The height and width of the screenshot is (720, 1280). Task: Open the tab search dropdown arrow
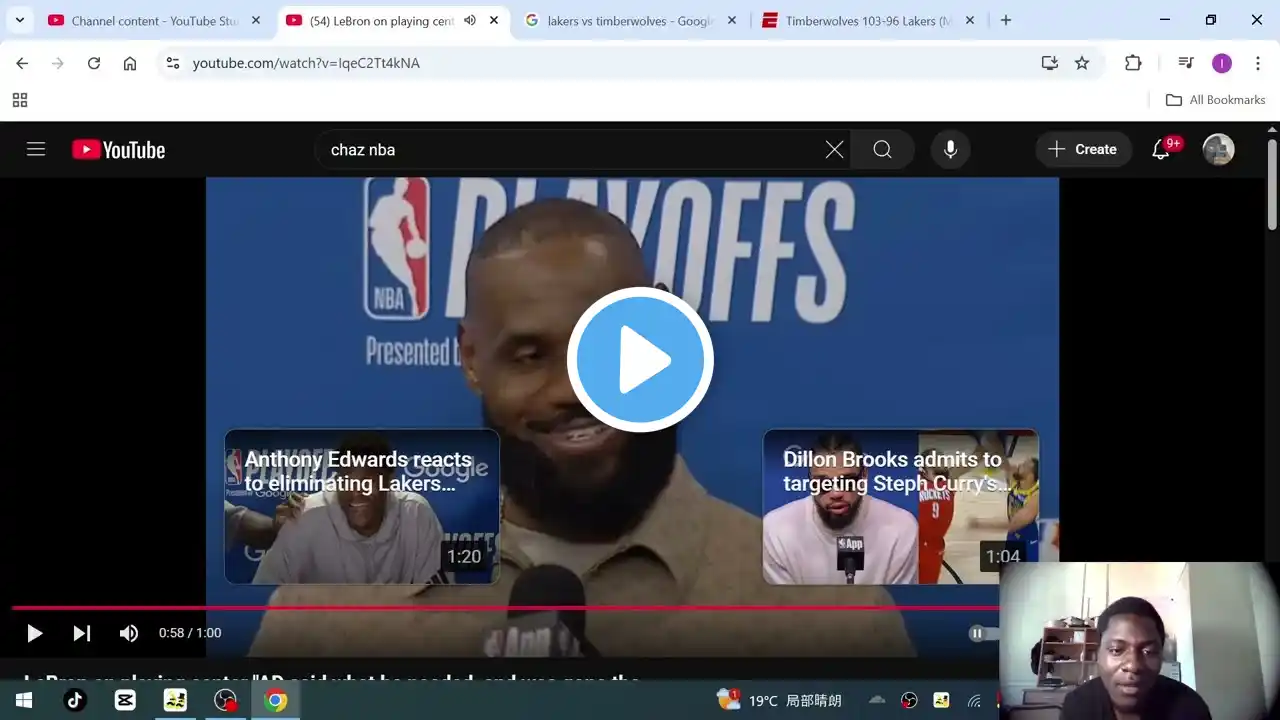click(x=19, y=20)
